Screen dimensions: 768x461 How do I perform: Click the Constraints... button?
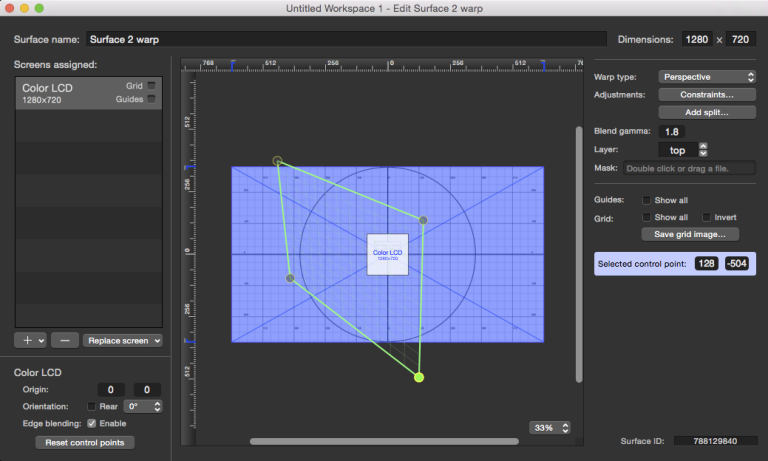click(706, 94)
